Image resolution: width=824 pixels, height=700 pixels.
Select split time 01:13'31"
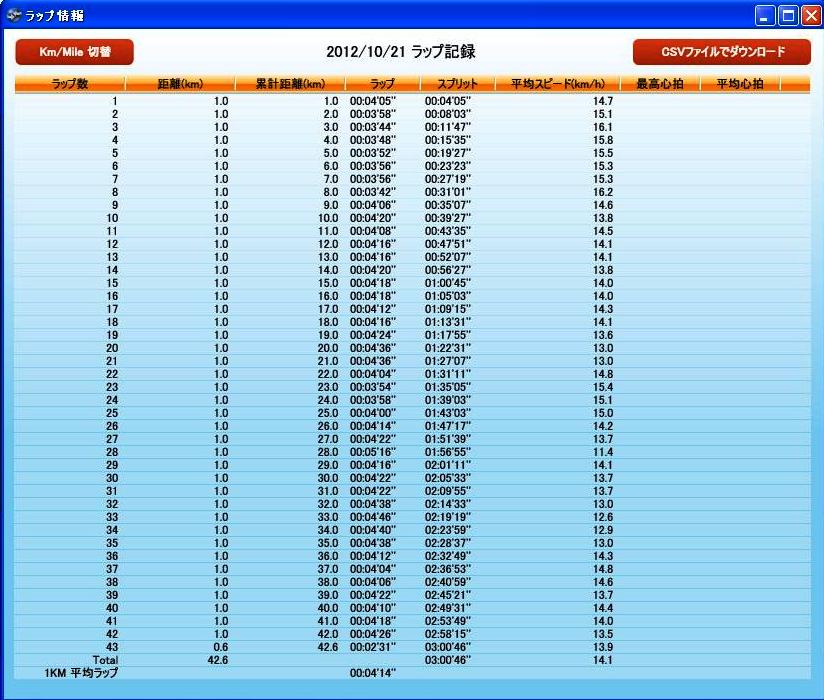click(448, 322)
